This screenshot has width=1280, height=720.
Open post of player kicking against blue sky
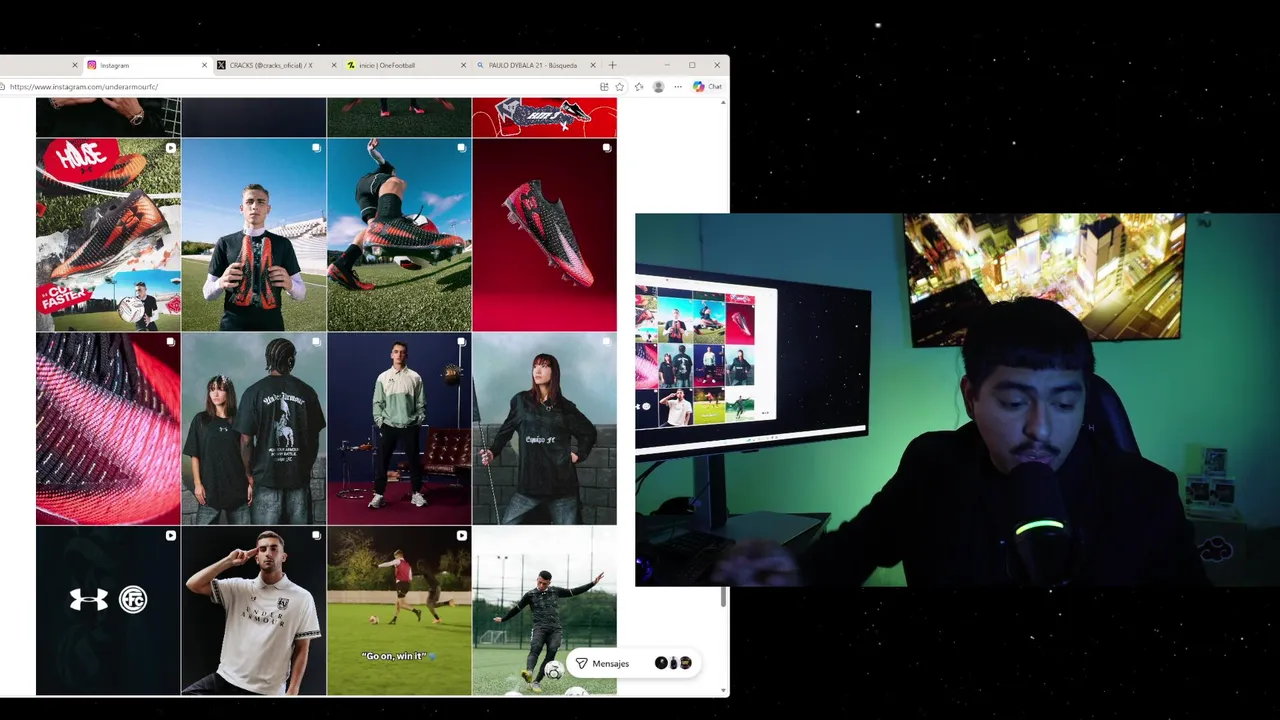point(399,235)
